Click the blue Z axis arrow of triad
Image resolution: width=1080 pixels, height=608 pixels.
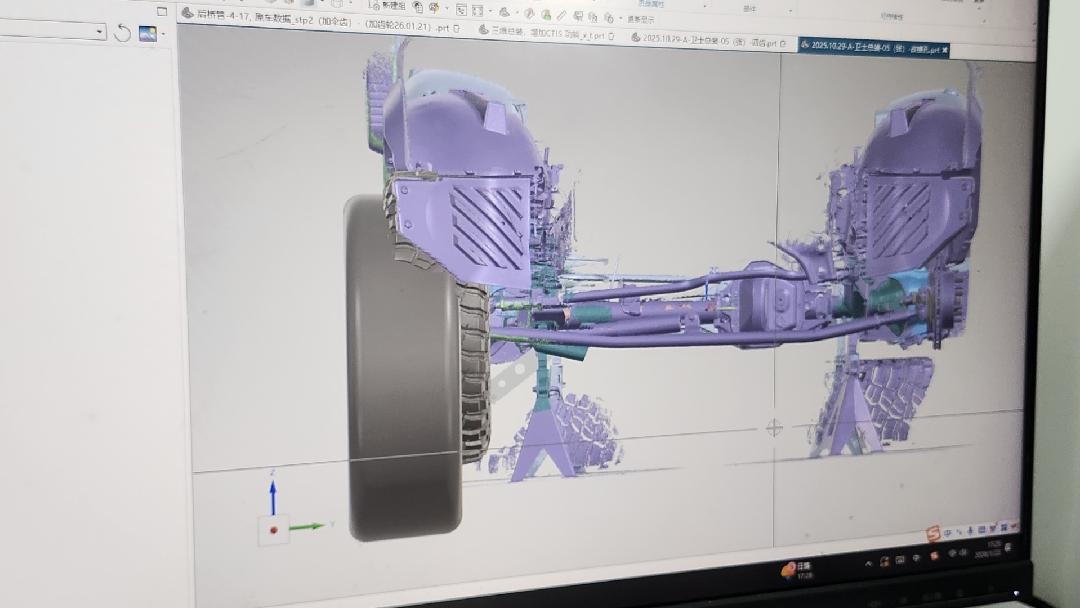(x=272, y=495)
